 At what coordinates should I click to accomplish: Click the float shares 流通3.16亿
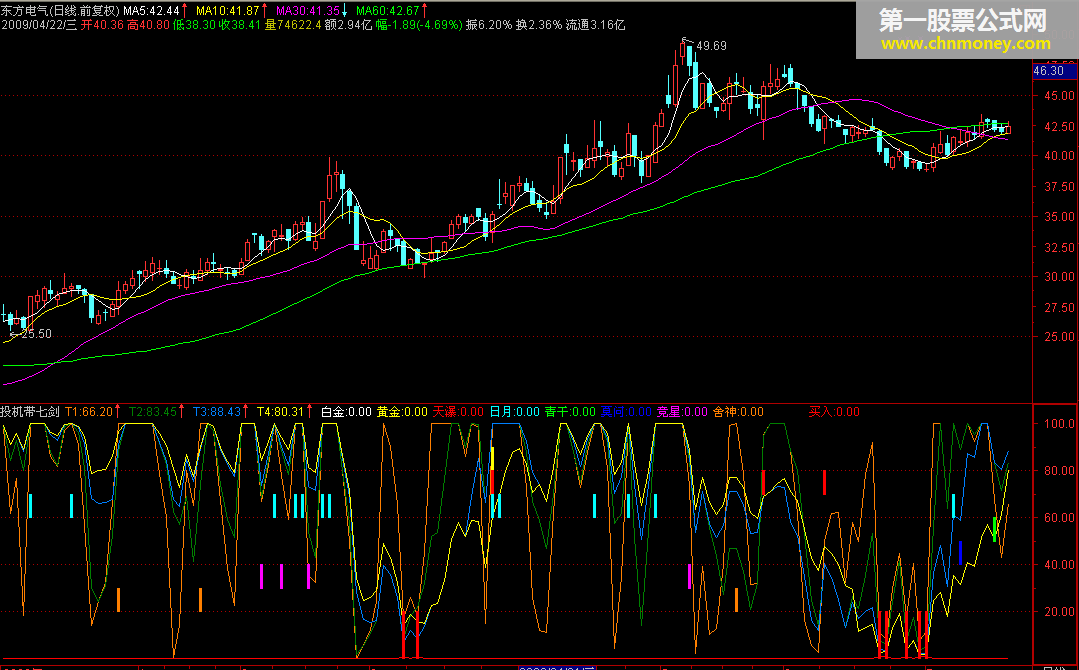point(595,25)
